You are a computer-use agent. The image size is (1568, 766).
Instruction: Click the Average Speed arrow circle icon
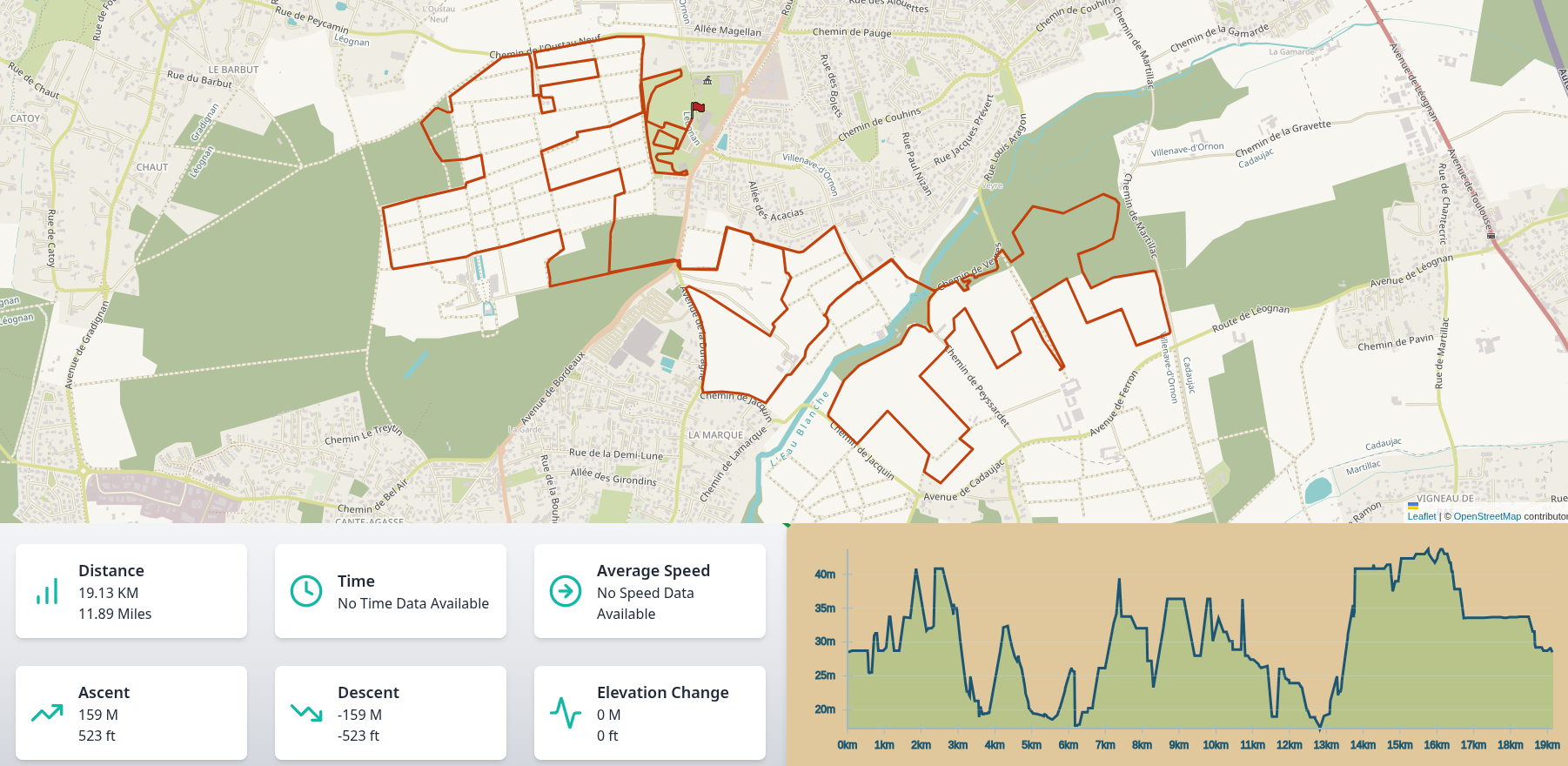(x=566, y=592)
